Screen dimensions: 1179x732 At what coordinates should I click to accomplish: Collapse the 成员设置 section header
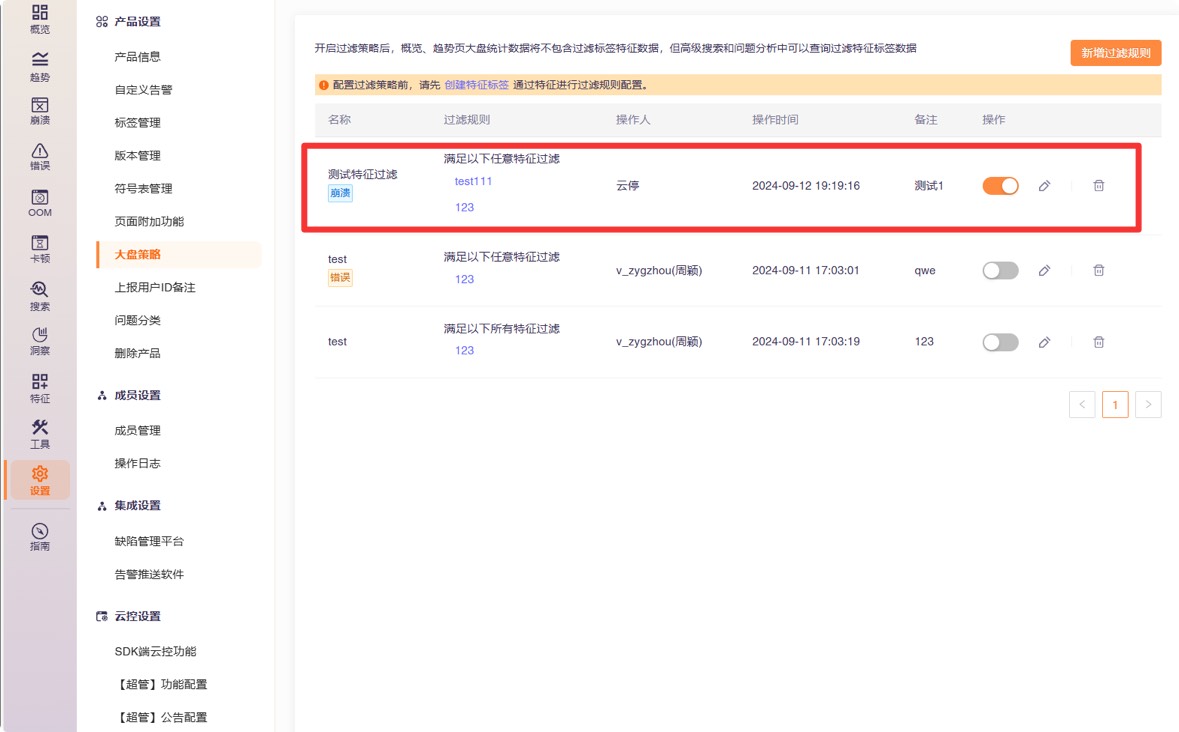137,396
